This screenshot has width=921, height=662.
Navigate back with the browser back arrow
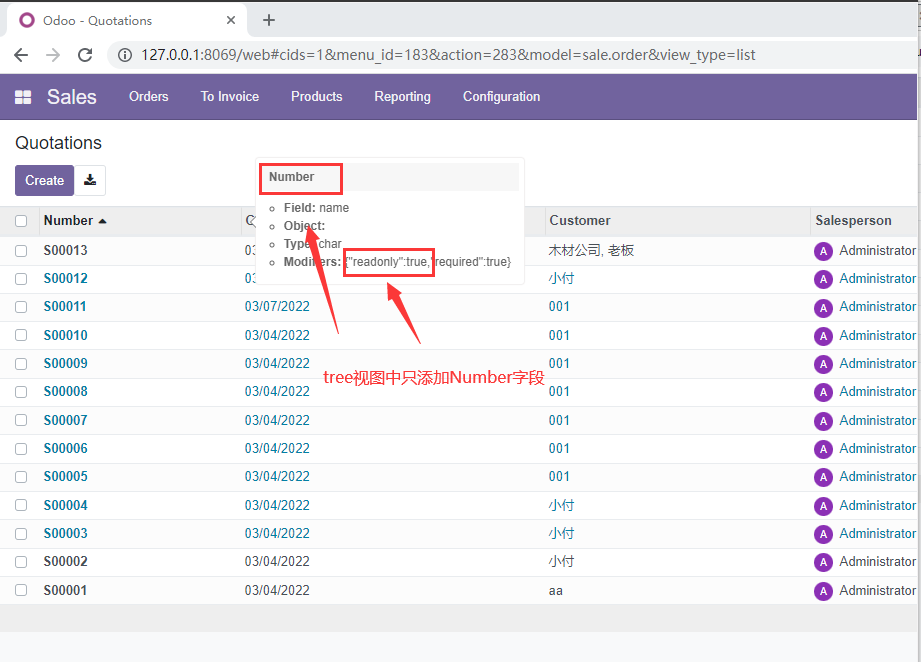click(21, 55)
